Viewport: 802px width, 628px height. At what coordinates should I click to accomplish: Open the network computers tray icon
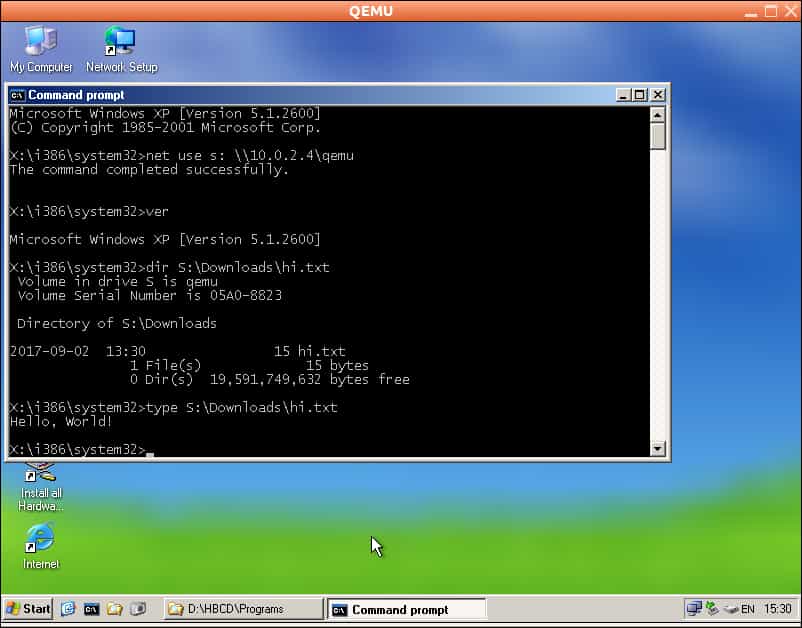point(694,609)
